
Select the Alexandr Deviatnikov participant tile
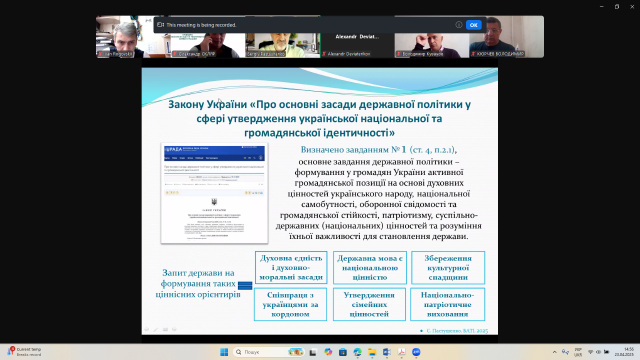pos(357,37)
